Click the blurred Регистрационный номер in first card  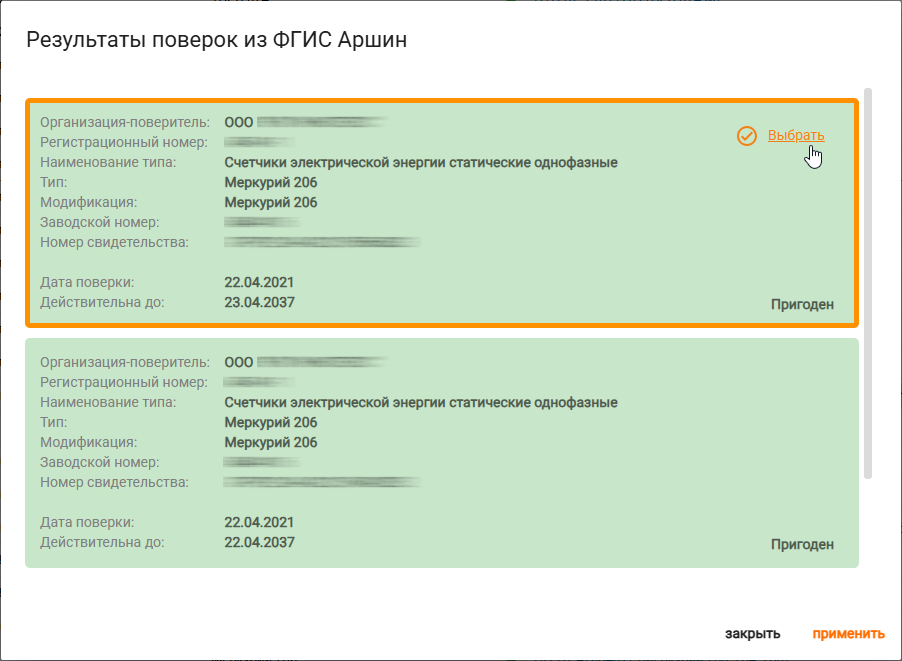259,142
